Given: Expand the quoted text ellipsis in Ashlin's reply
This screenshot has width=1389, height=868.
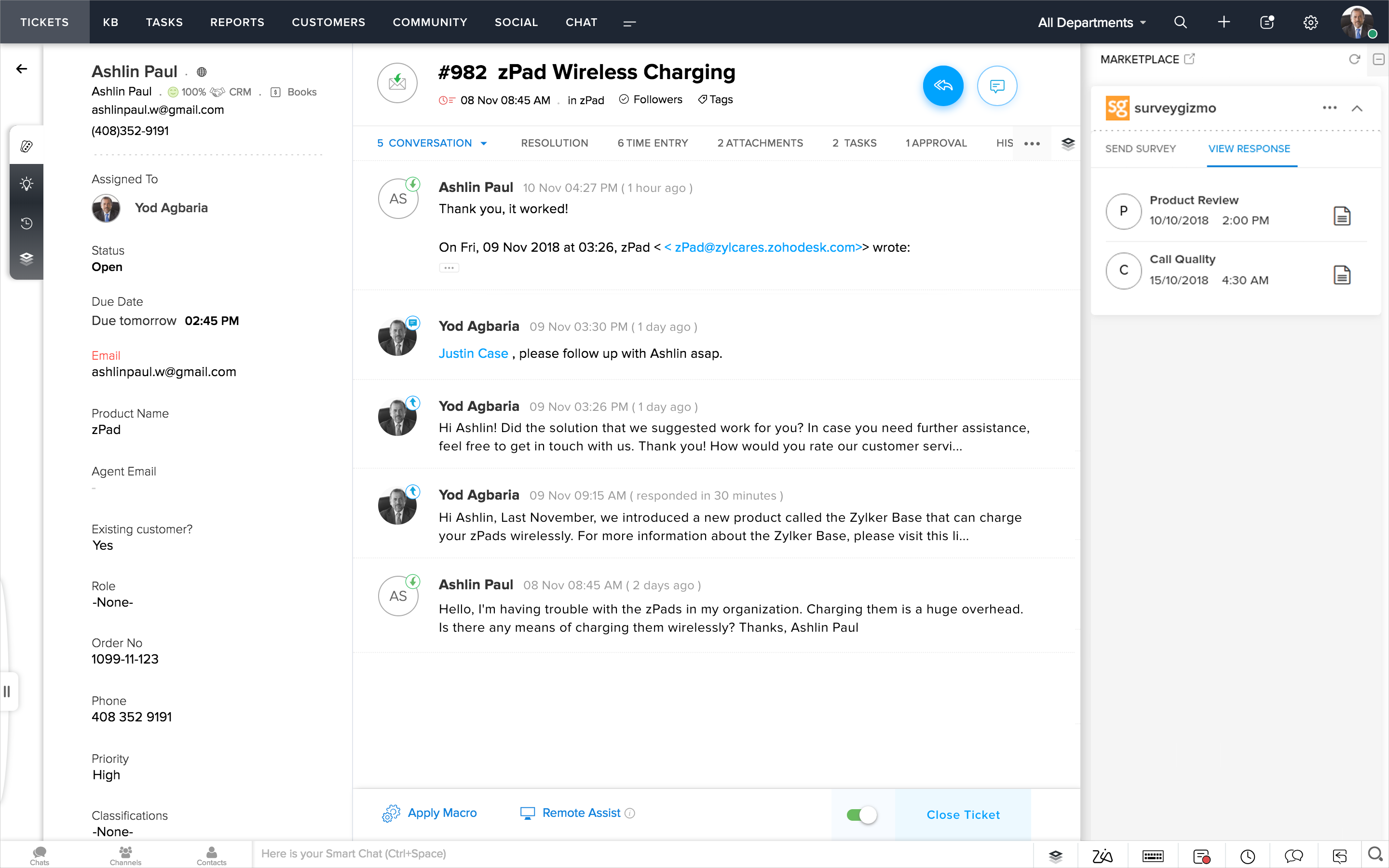Looking at the screenshot, I should [449, 268].
